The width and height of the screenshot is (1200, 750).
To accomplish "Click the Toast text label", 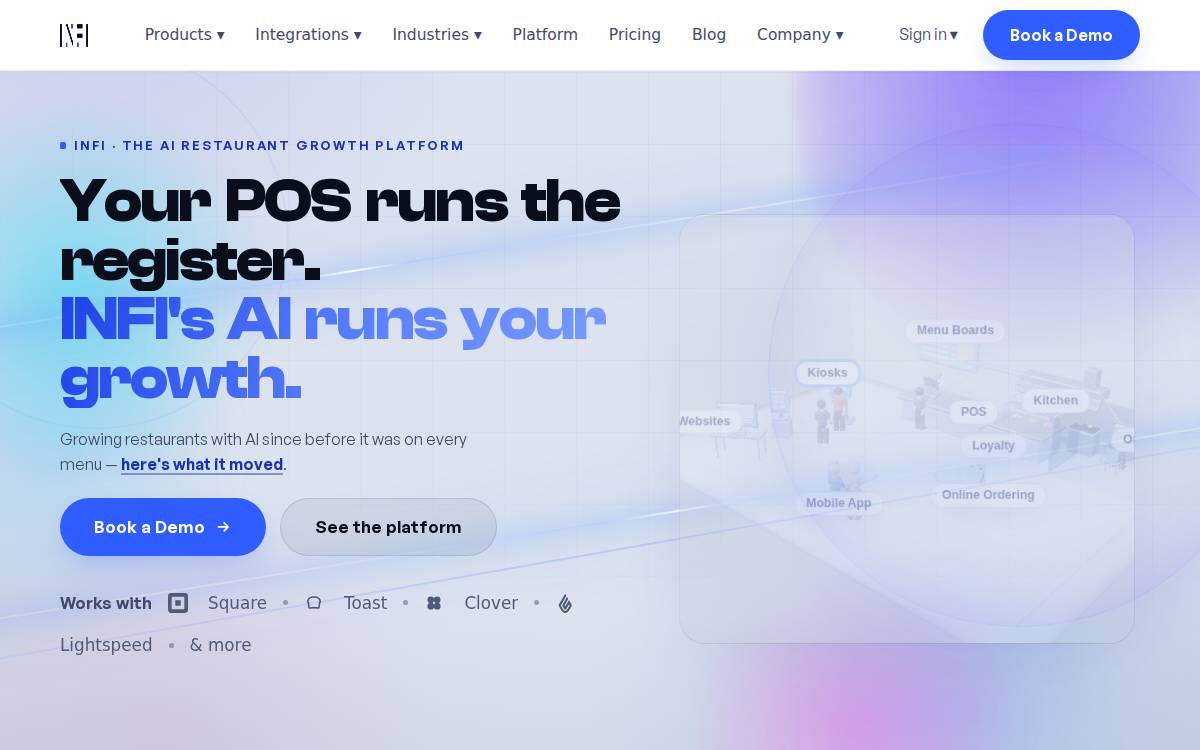I will tap(365, 603).
